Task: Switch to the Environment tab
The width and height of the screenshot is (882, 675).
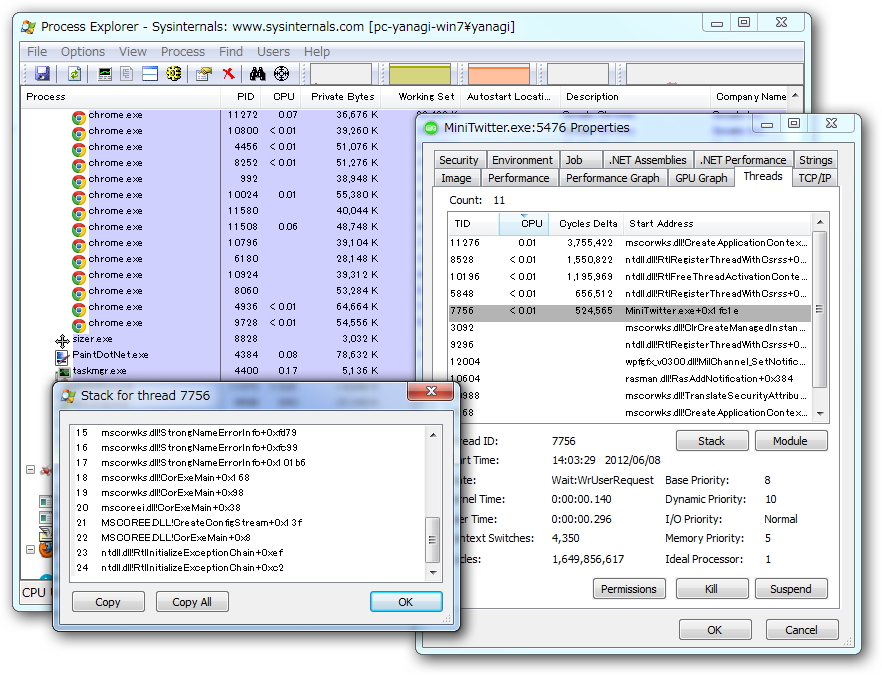Action: [523, 160]
